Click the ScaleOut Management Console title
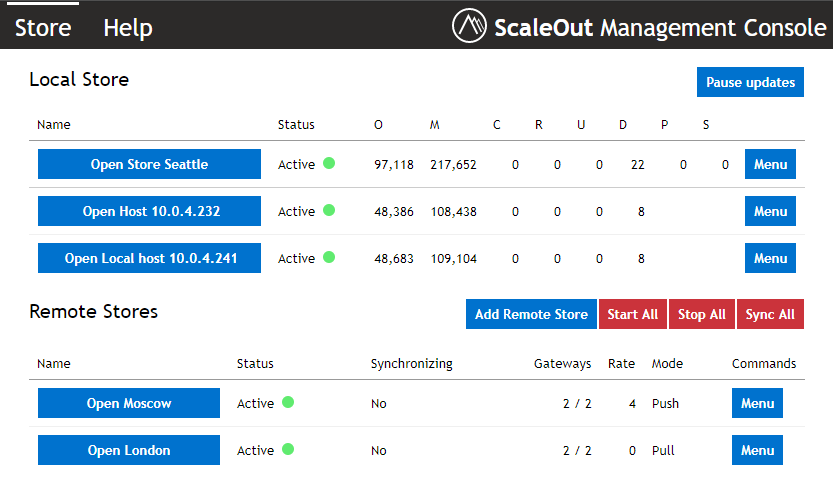 tap(660, 28)
